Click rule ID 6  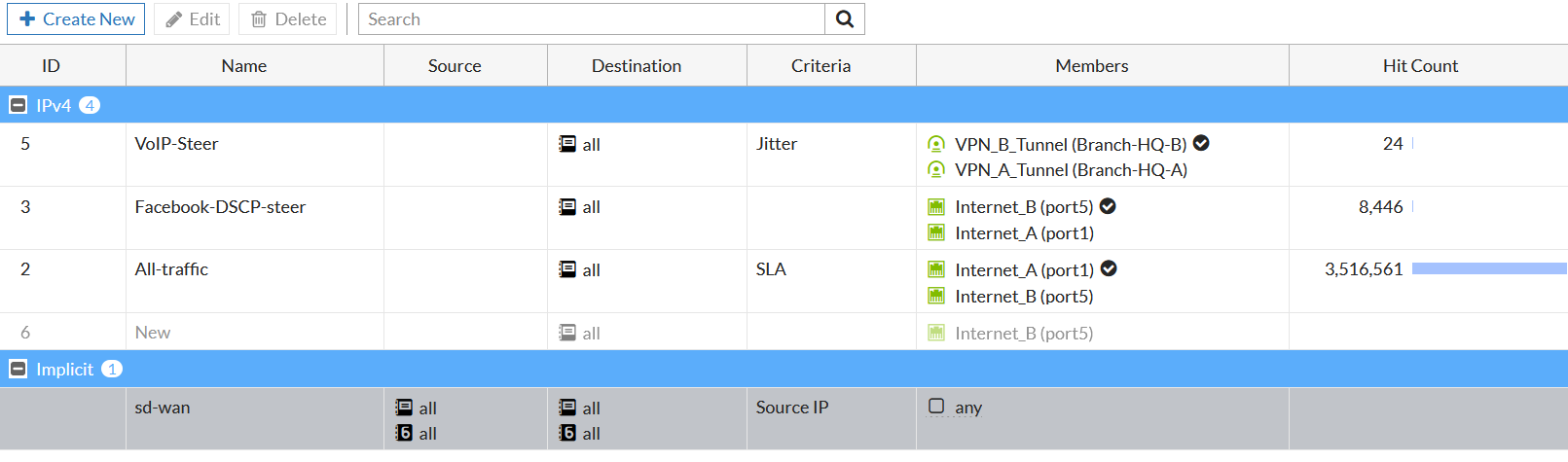click(x=25, y=333)
